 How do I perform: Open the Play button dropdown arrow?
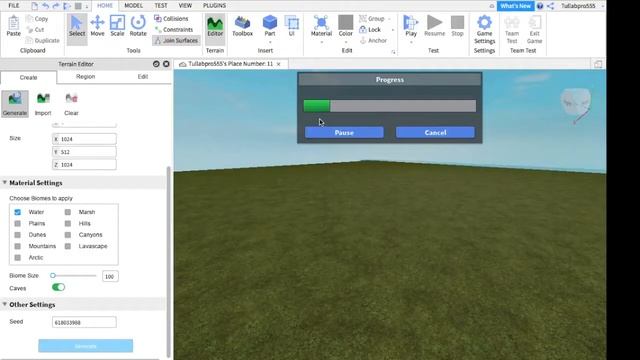(411, 42)
